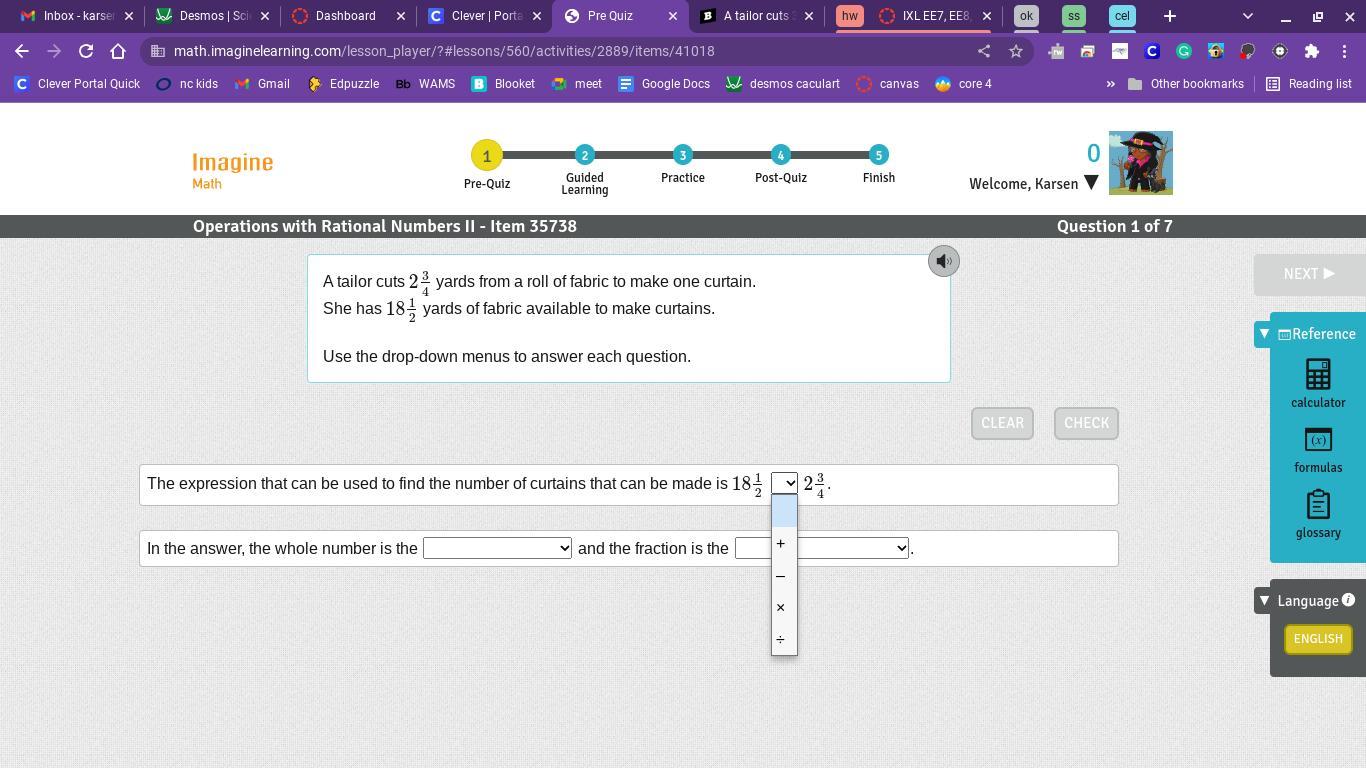This screenshot has height=768, width=1366.
Task: Choose the division sign option
Action: [784, 639]
